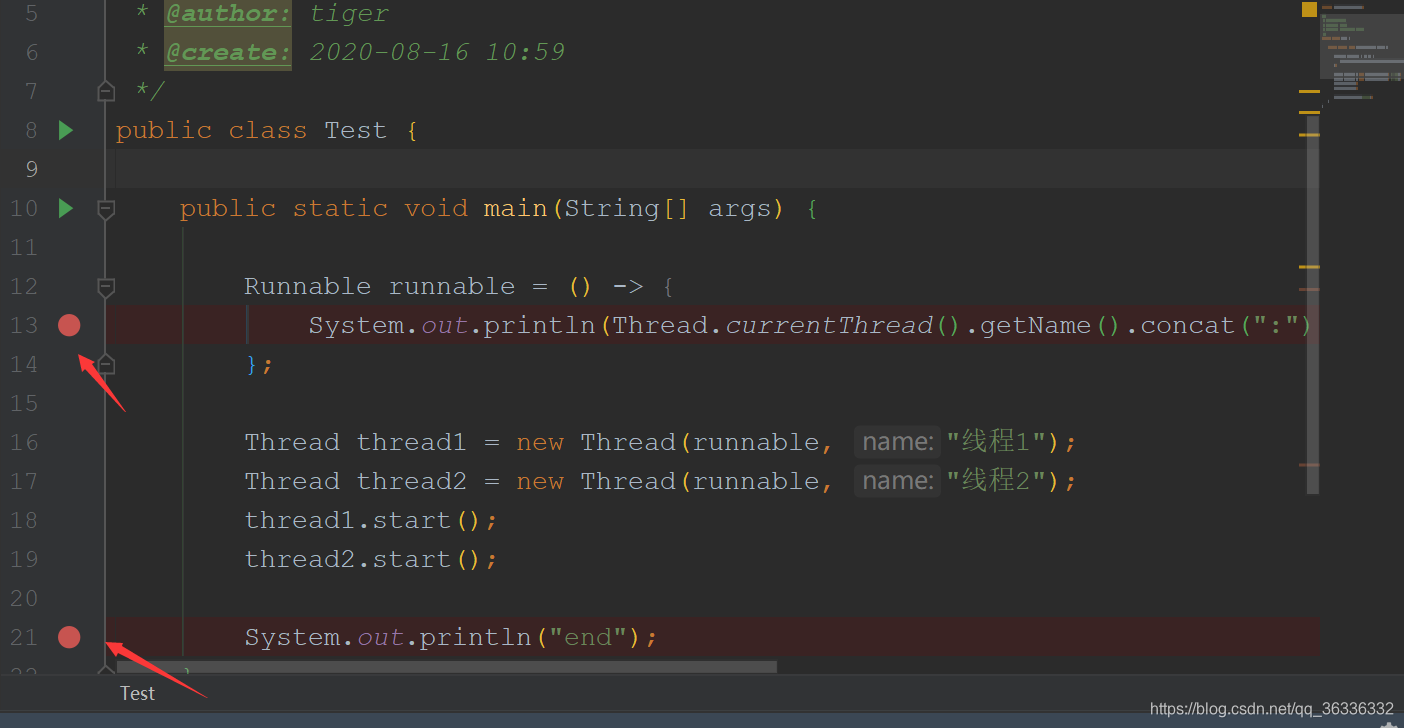Click the fold end marker on line 14

pyautogui.click(x=106, y=363)
